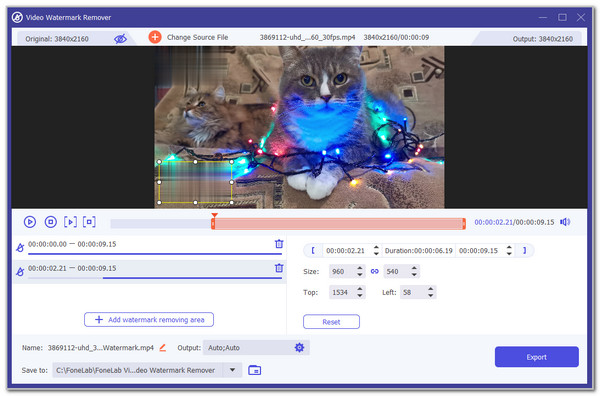Click the yellow watermark selection box
Screen dimensions: 600x396
point(195,182)
